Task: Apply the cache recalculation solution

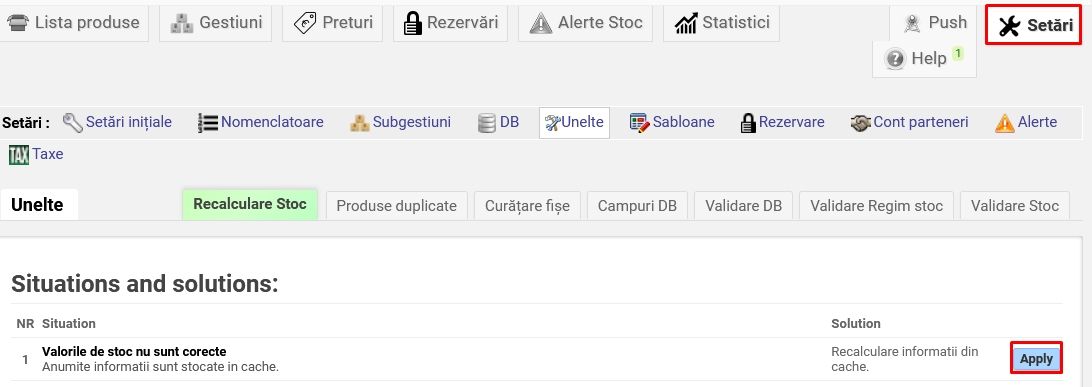Action: tap(1036, 359)
